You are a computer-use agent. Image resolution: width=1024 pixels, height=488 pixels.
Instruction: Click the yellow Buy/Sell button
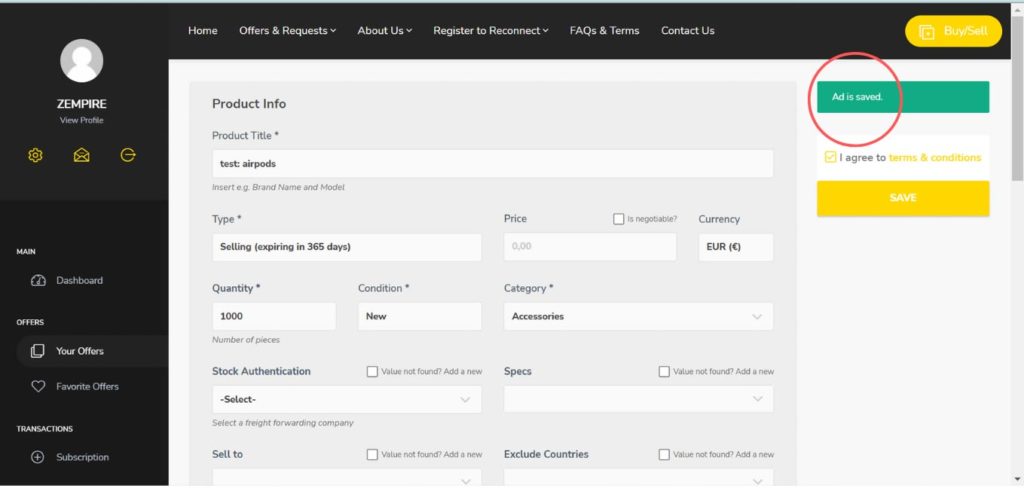click(953, 31)
